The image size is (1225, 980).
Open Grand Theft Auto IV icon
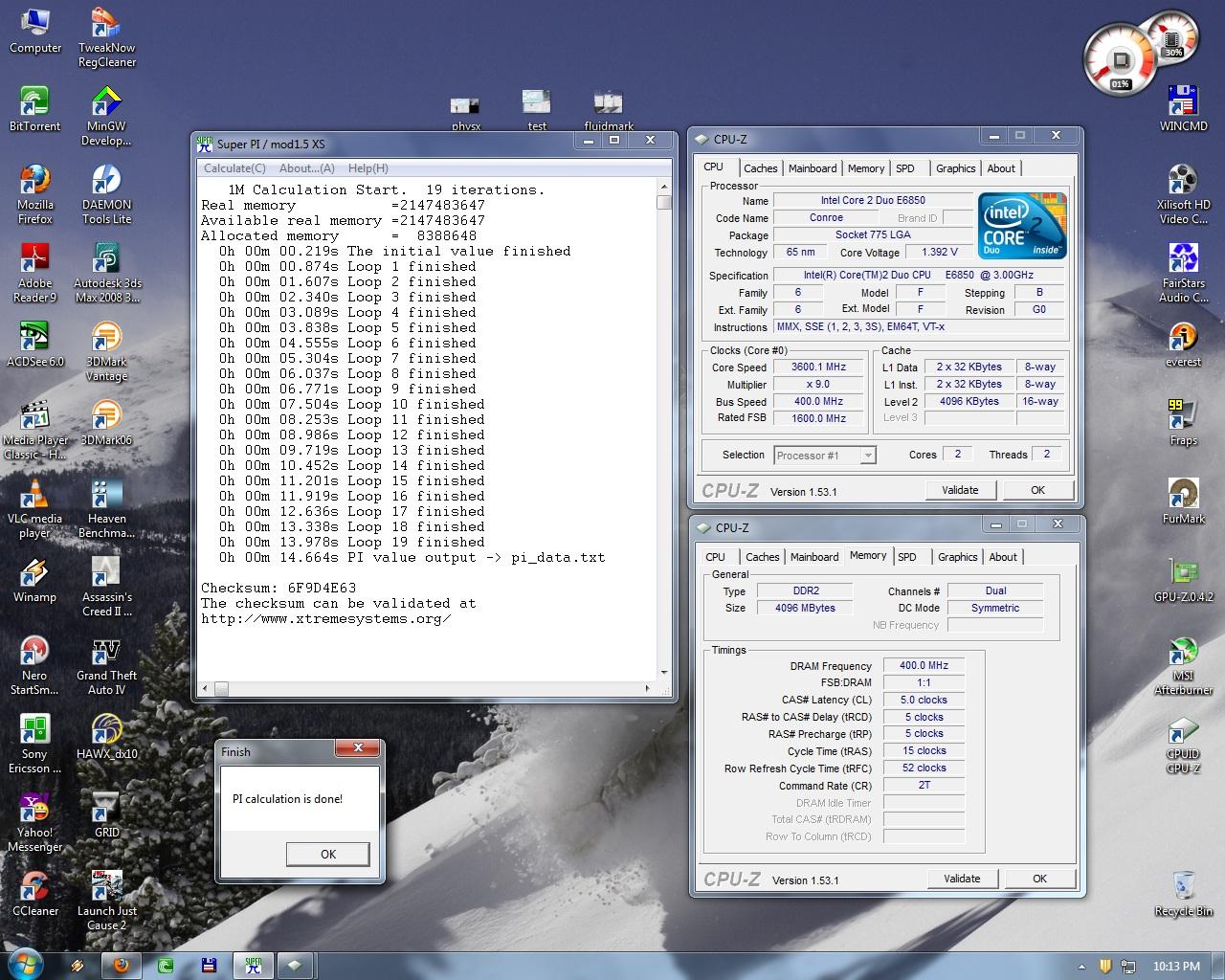(x=106, y=666)
